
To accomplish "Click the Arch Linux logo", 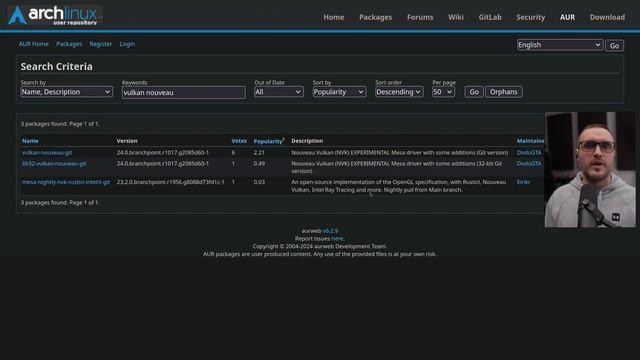I will click(x=54, y=15).
